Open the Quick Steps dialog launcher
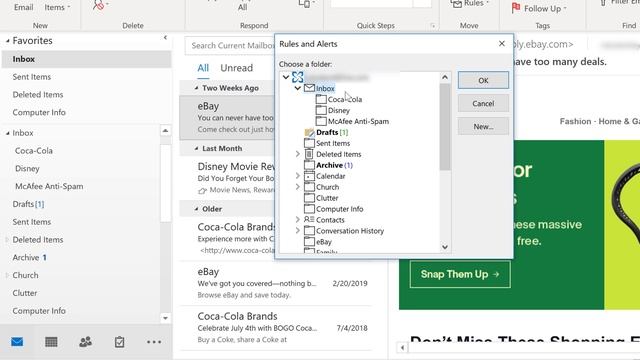Image resolution: width=640 pixels, height=360 pixels. pos(433,26)
